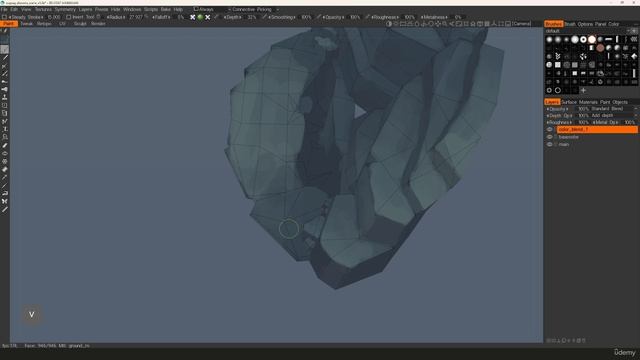The height and width of the screenshot is (360, 640).
Task: Click the Steady Stroke value field
Action: 53,17
